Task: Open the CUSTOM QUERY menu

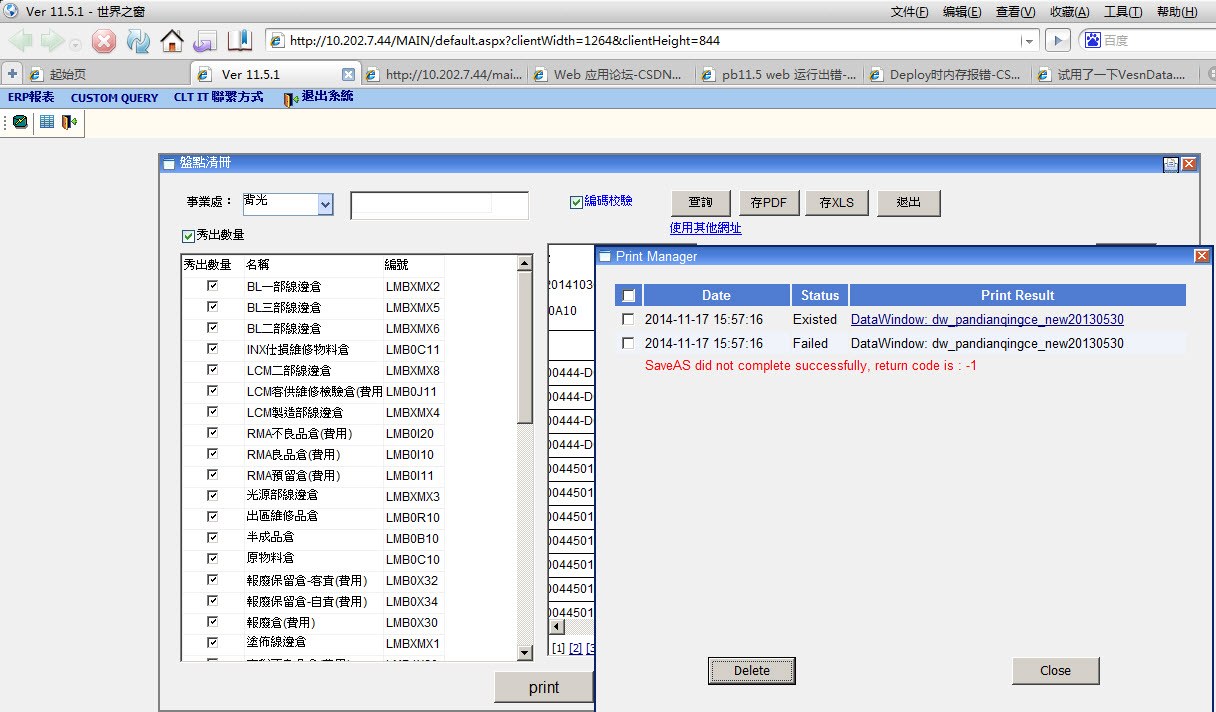Action: click(x=114, y=98)
